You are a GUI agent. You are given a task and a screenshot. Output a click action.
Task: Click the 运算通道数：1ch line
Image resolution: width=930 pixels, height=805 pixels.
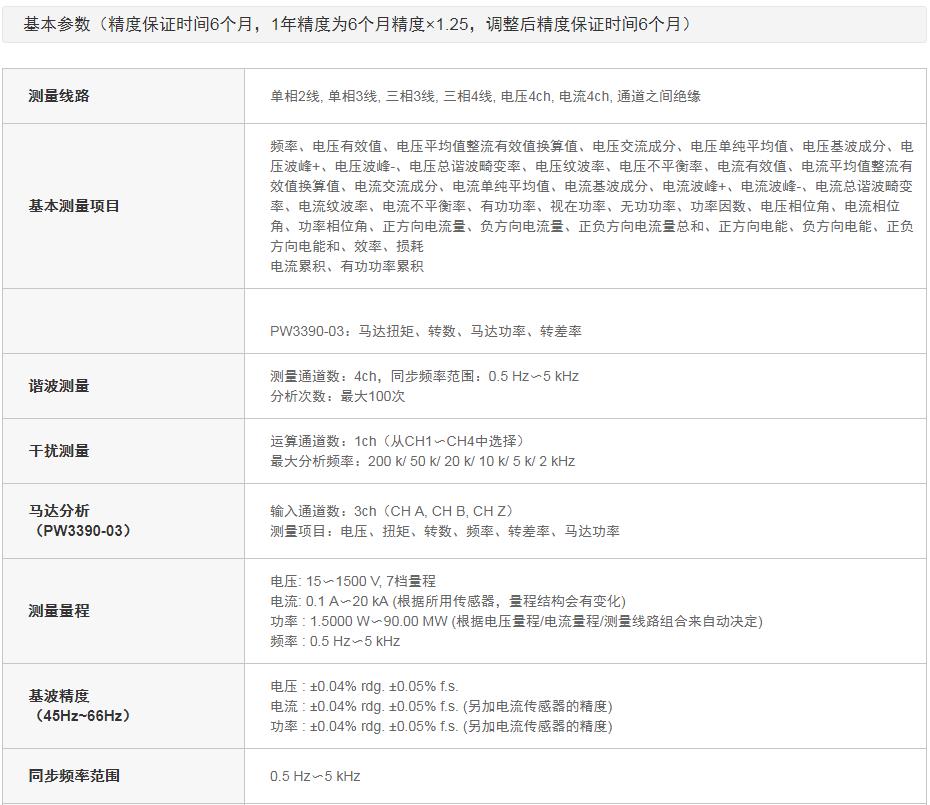coord(397,441)
